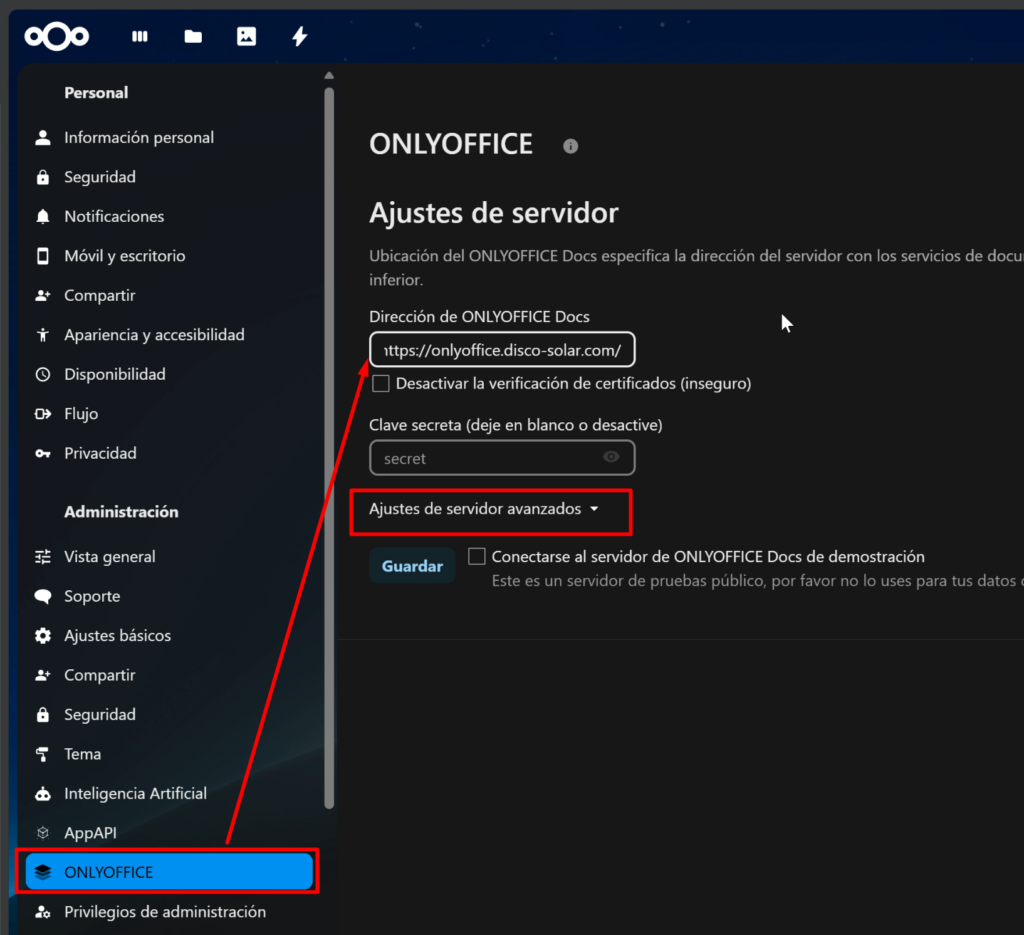
Task: Click the person icon beside Información personal
Action: [43, 138]
